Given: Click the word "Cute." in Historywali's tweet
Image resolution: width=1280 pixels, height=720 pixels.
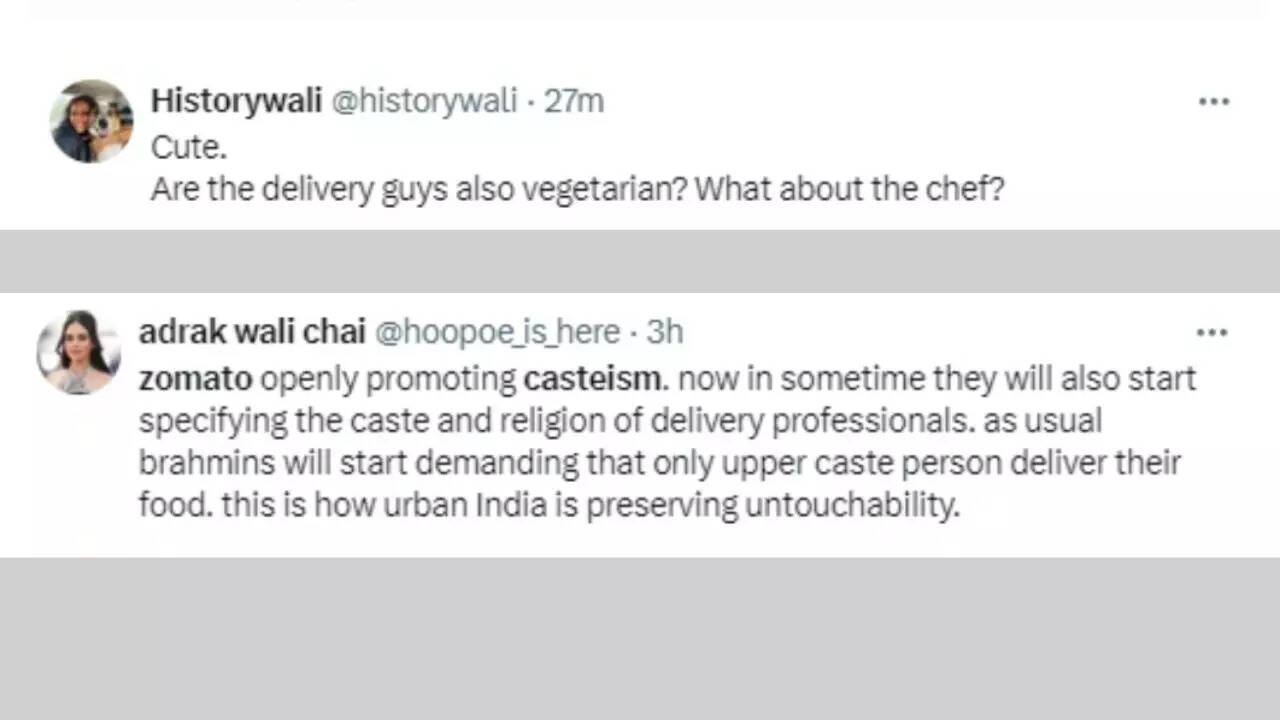Looking at the screenshot, I should coord(188,147).
